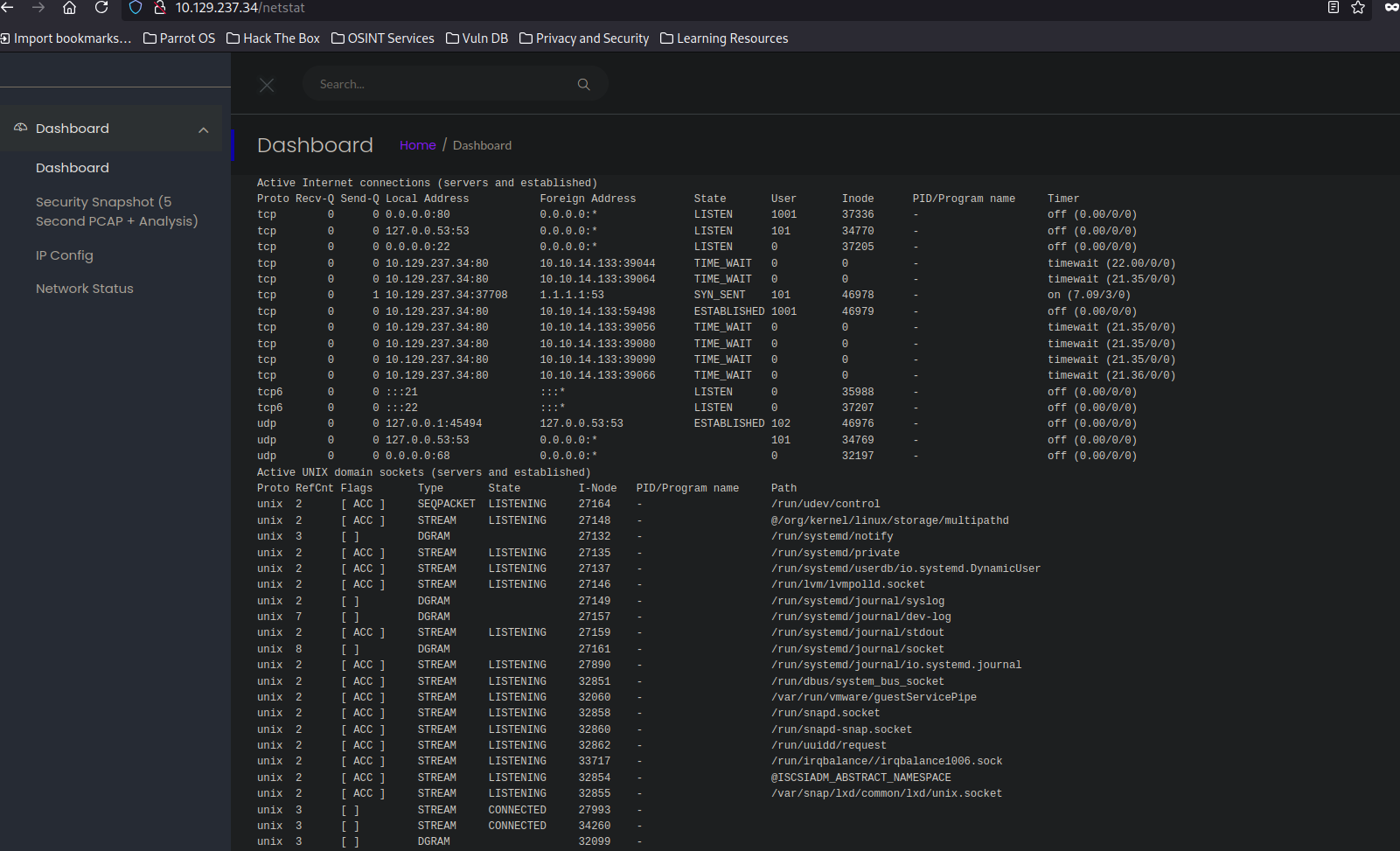Screen dimensions: 1400x851
Task: Click timer value on (7.09/3/0)
Action: 1089,296
